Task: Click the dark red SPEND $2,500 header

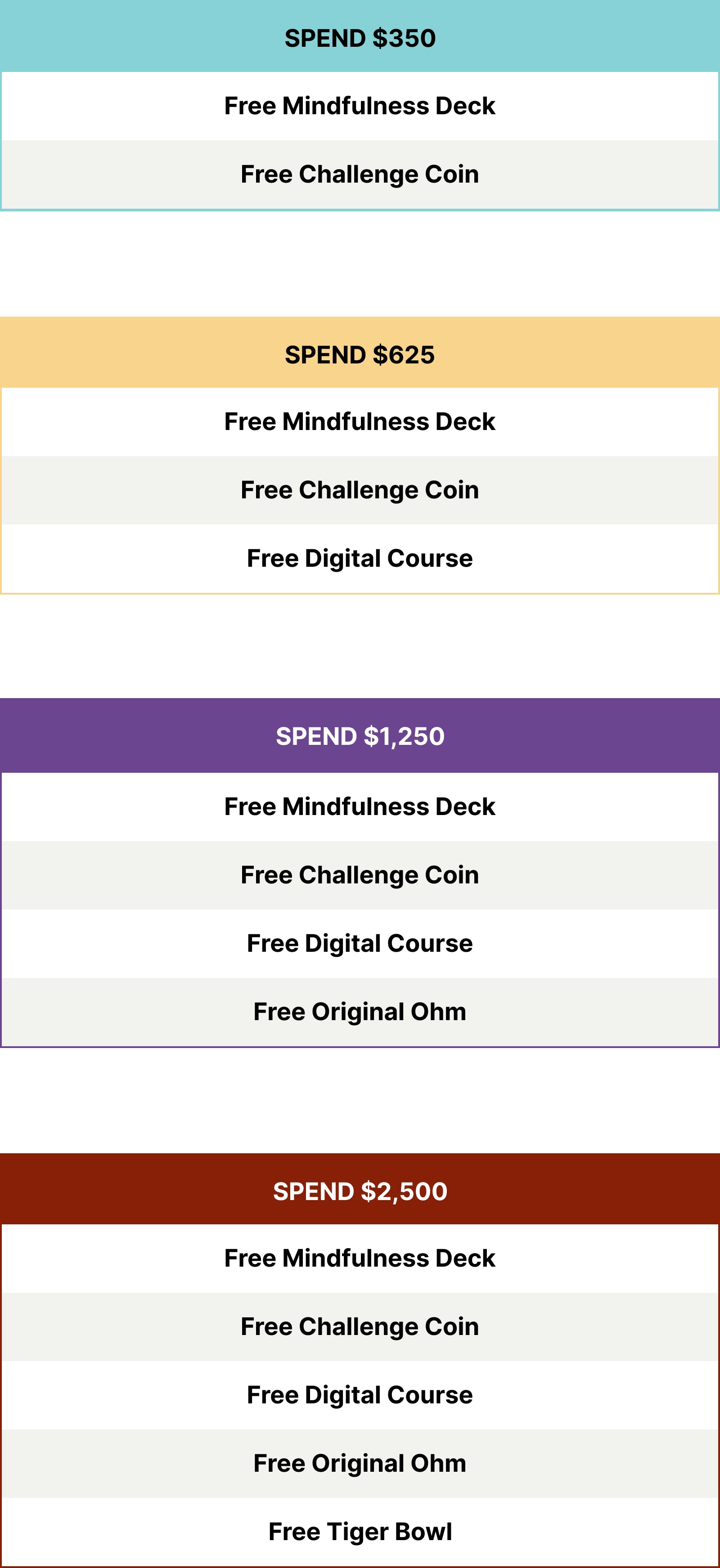Action: coord(360,1191)
